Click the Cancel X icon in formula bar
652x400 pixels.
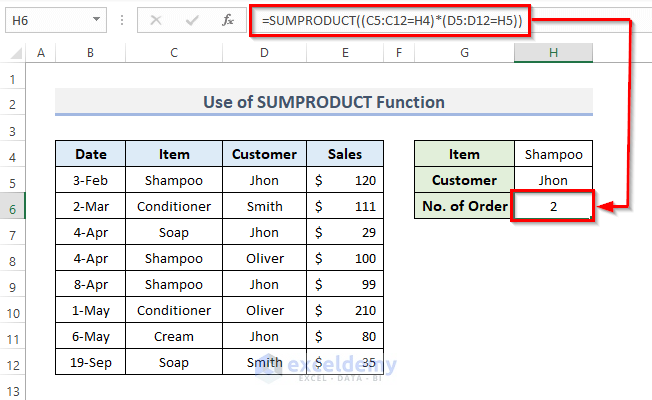coord(156,20)
